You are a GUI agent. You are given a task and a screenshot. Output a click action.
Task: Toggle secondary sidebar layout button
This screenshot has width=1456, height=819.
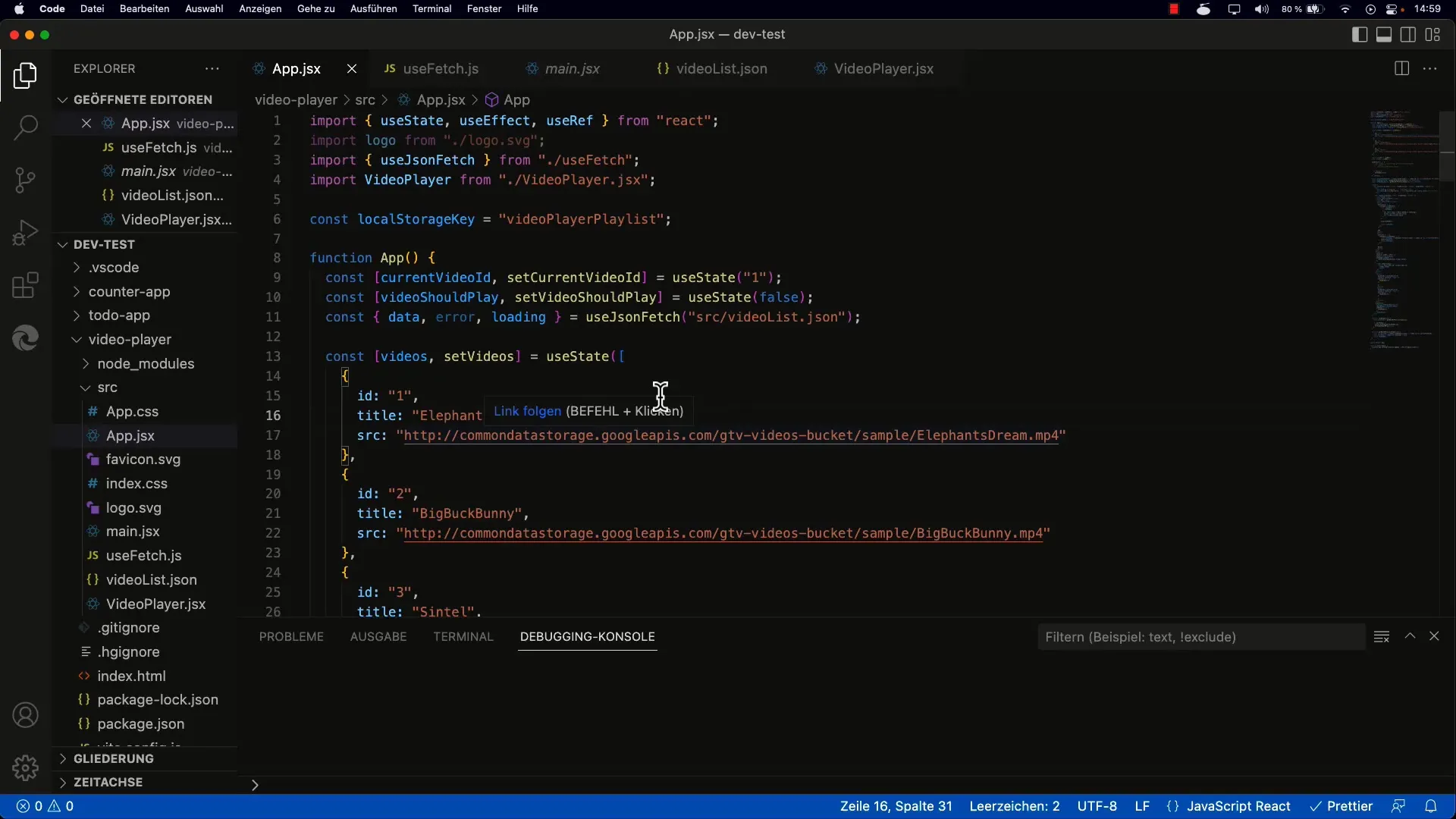click(1408, 35)
